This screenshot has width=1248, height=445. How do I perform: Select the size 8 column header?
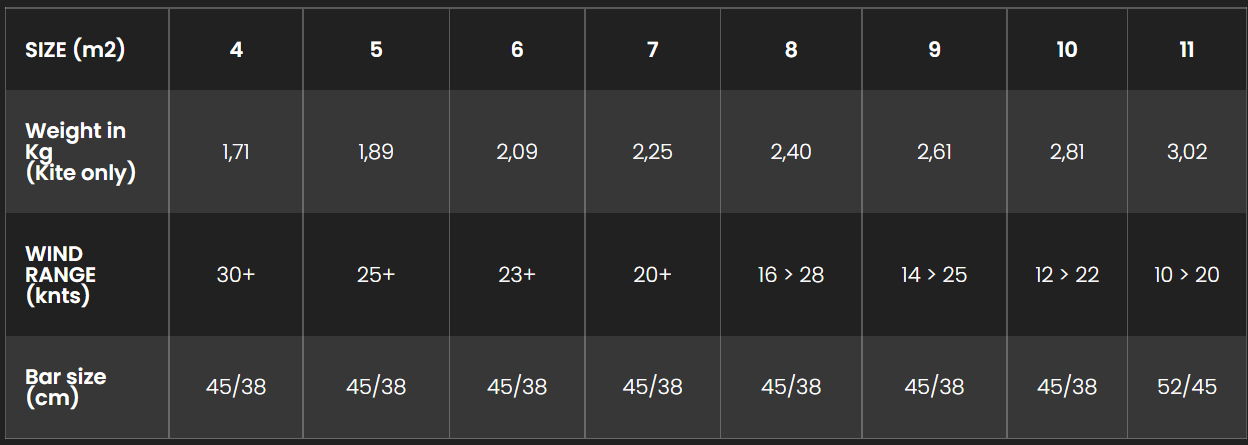[x=791, y=50]
